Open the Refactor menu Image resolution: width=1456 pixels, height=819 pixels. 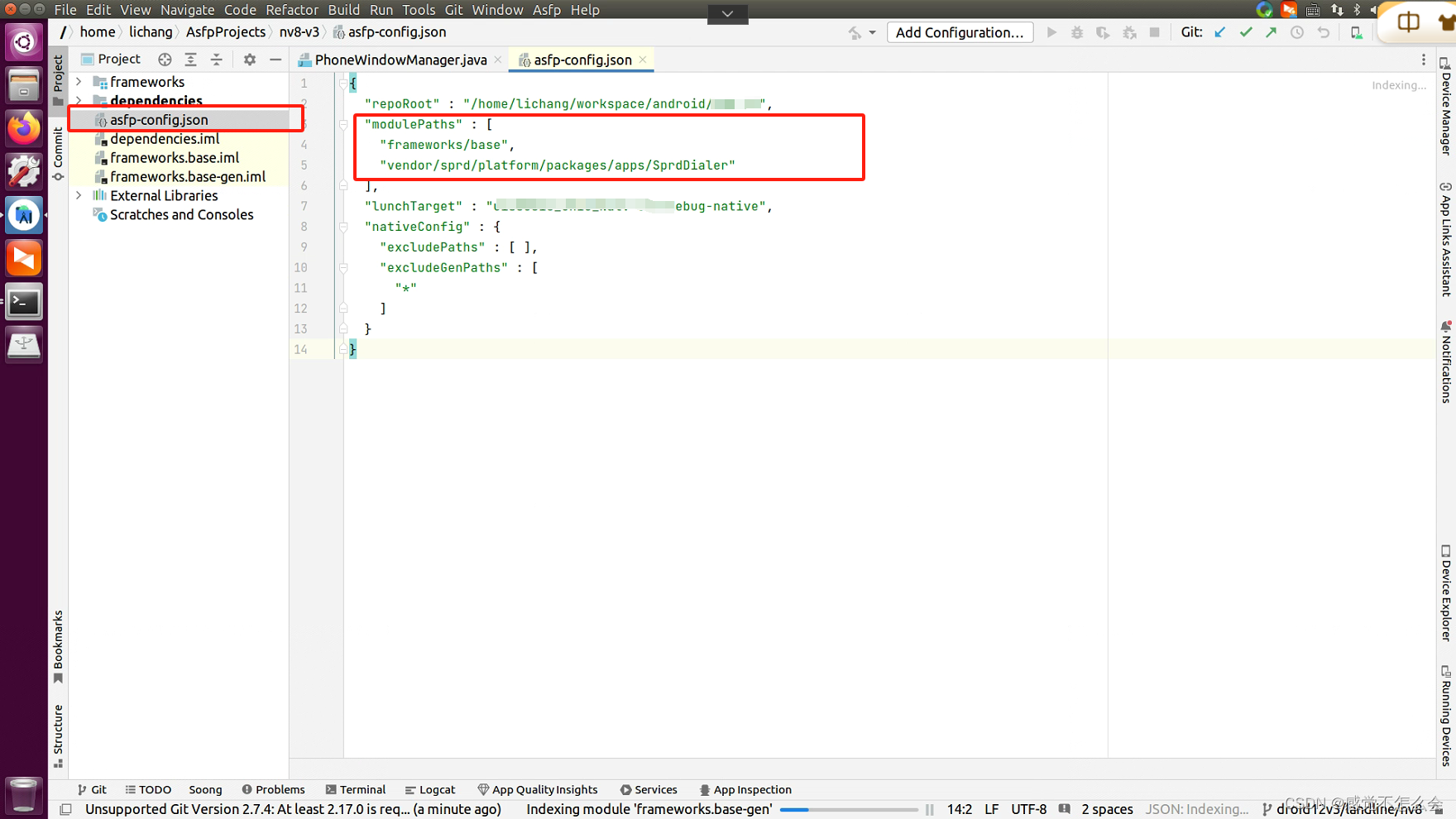pos(292,9)
